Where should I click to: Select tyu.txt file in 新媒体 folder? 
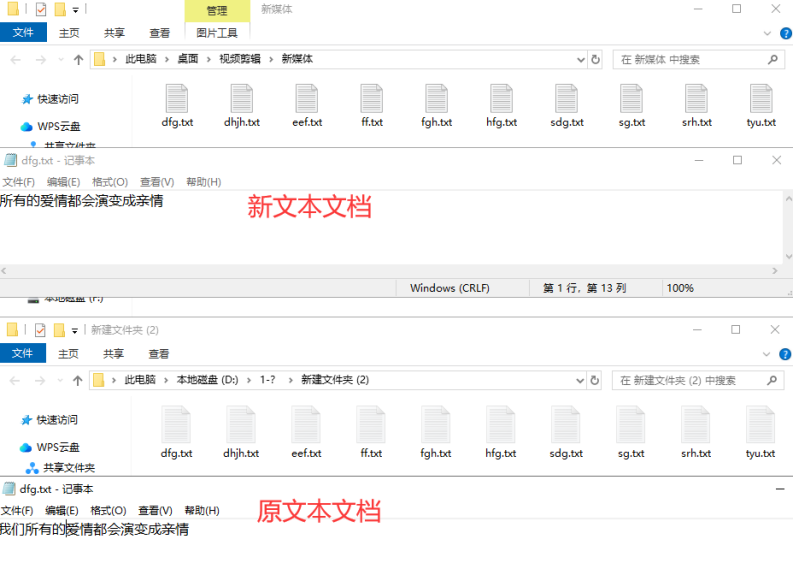pyautogui.click(x=760, y=105)
